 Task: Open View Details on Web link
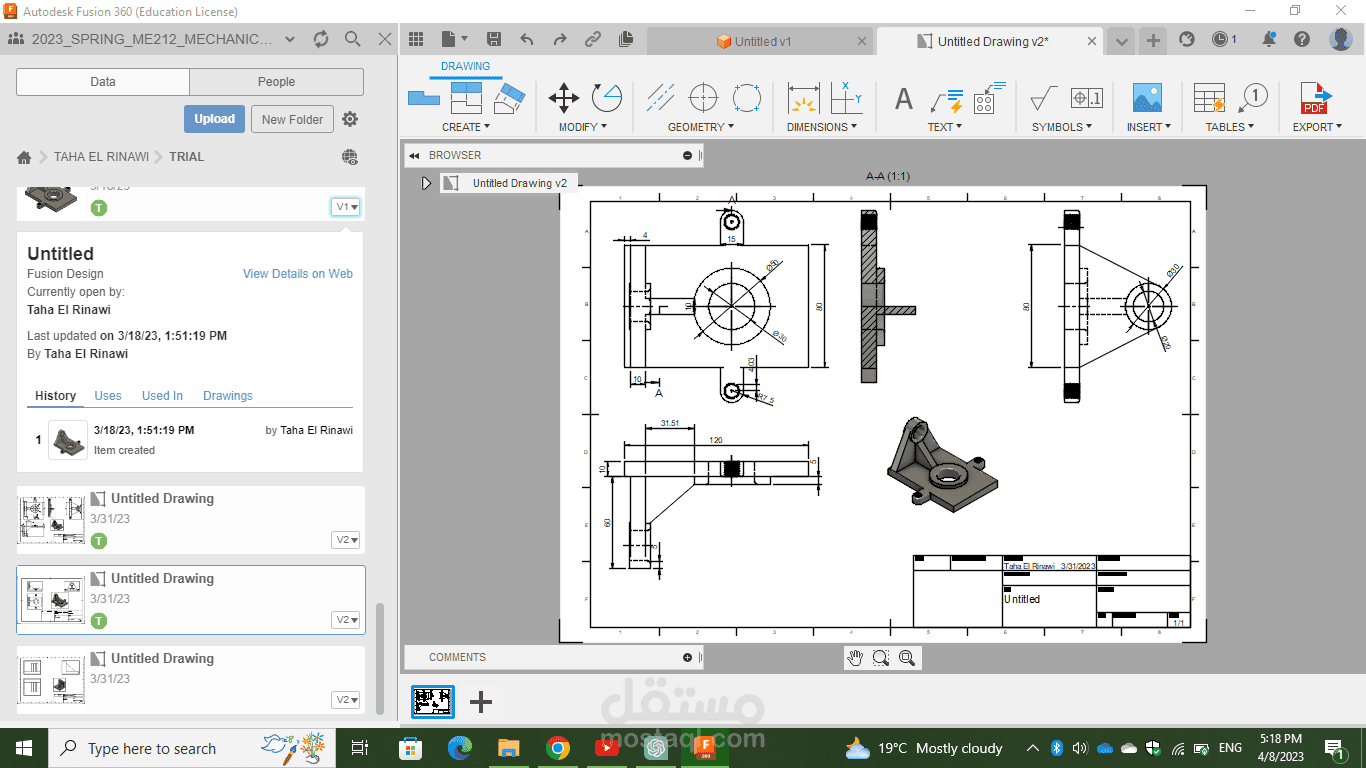pyautogui.click(x=297, y=274)
